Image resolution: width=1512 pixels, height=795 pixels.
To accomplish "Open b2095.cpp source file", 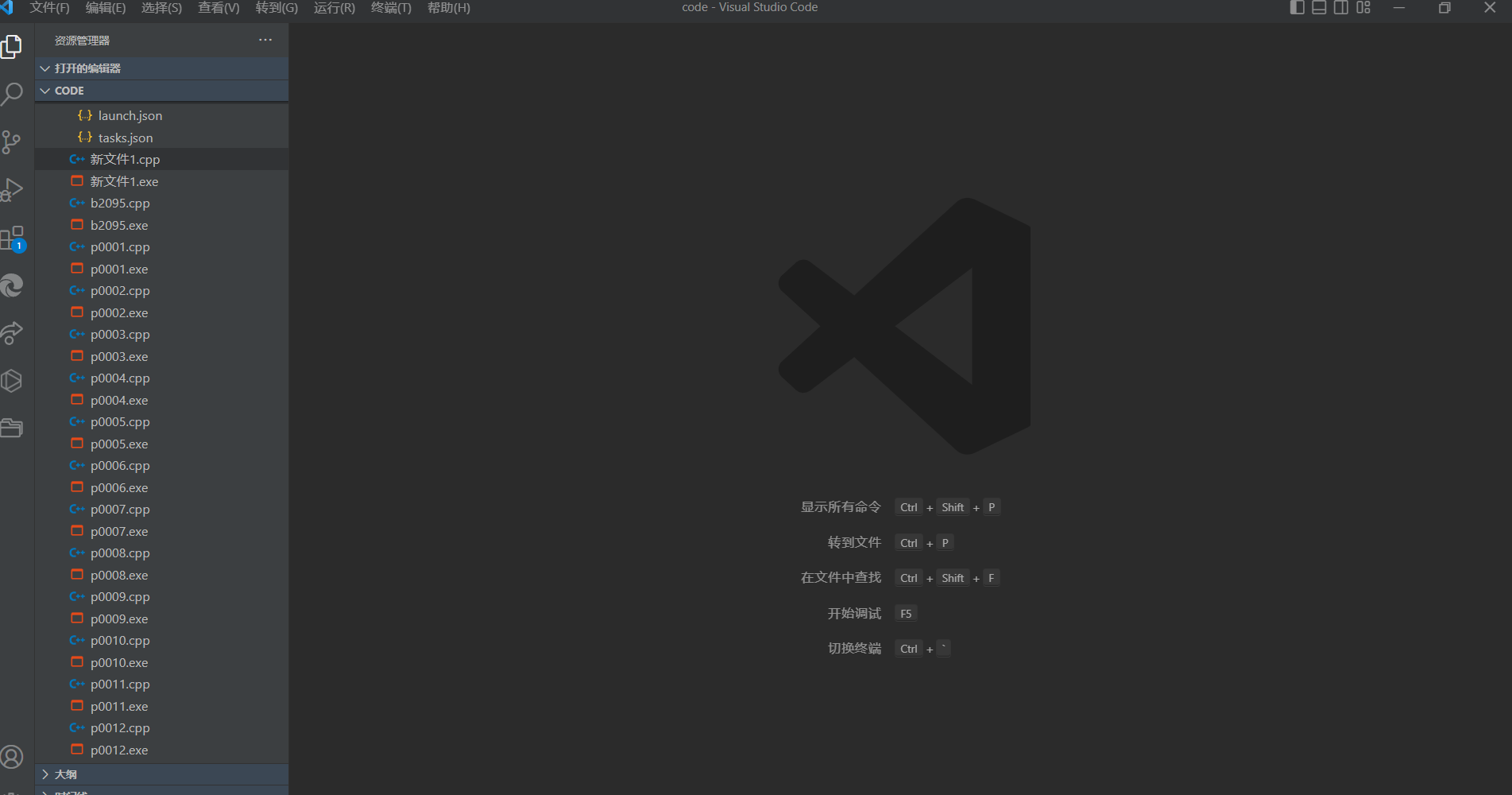I will 162,203.
